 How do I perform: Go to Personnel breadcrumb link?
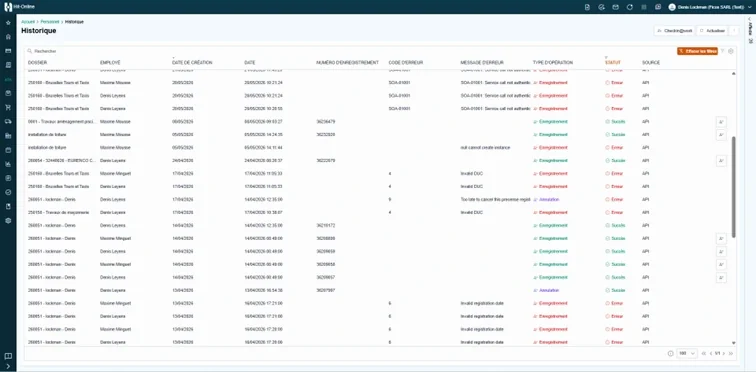[x=50, y=22]
